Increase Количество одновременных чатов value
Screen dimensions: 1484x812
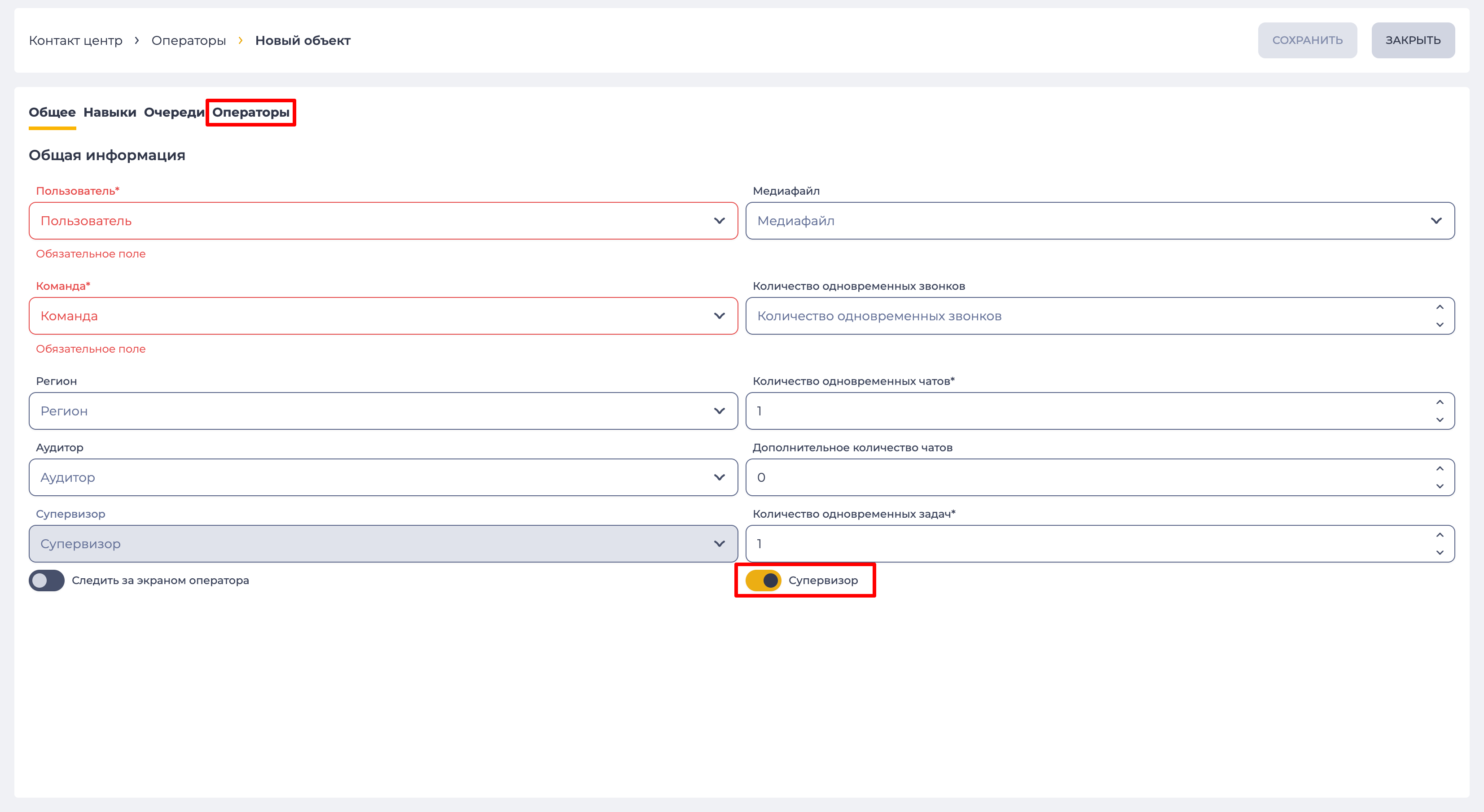point(1440,402)
